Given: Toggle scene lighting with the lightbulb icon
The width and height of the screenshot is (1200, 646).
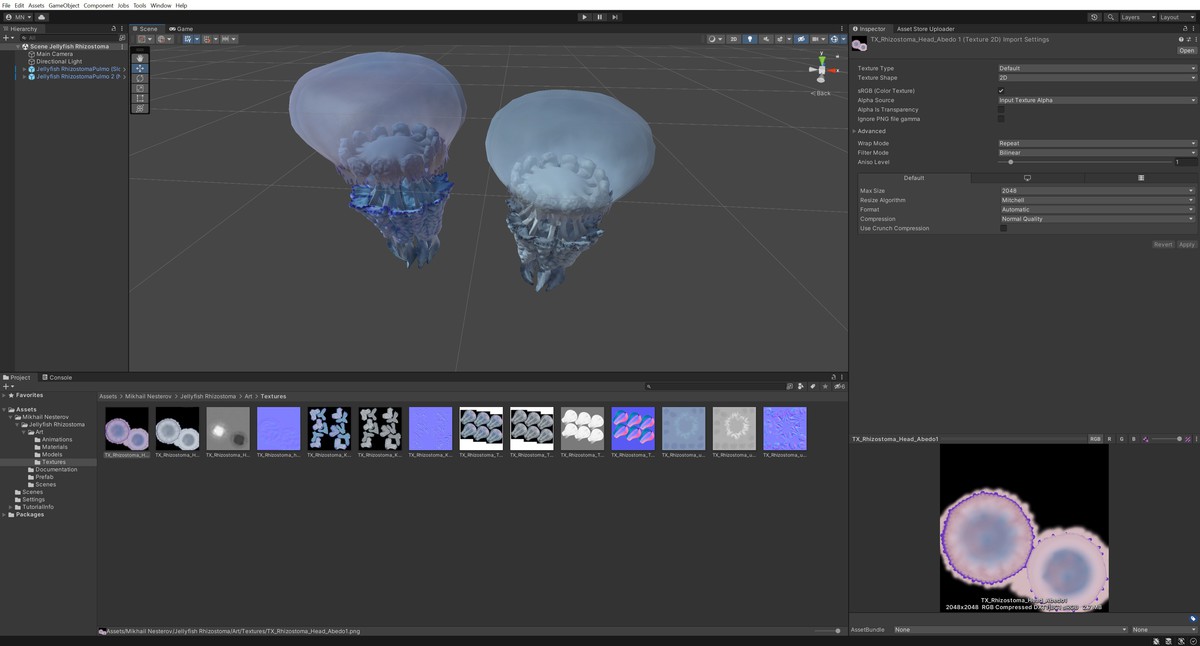Looking at the screenshot, I should [x=750, y=39].
